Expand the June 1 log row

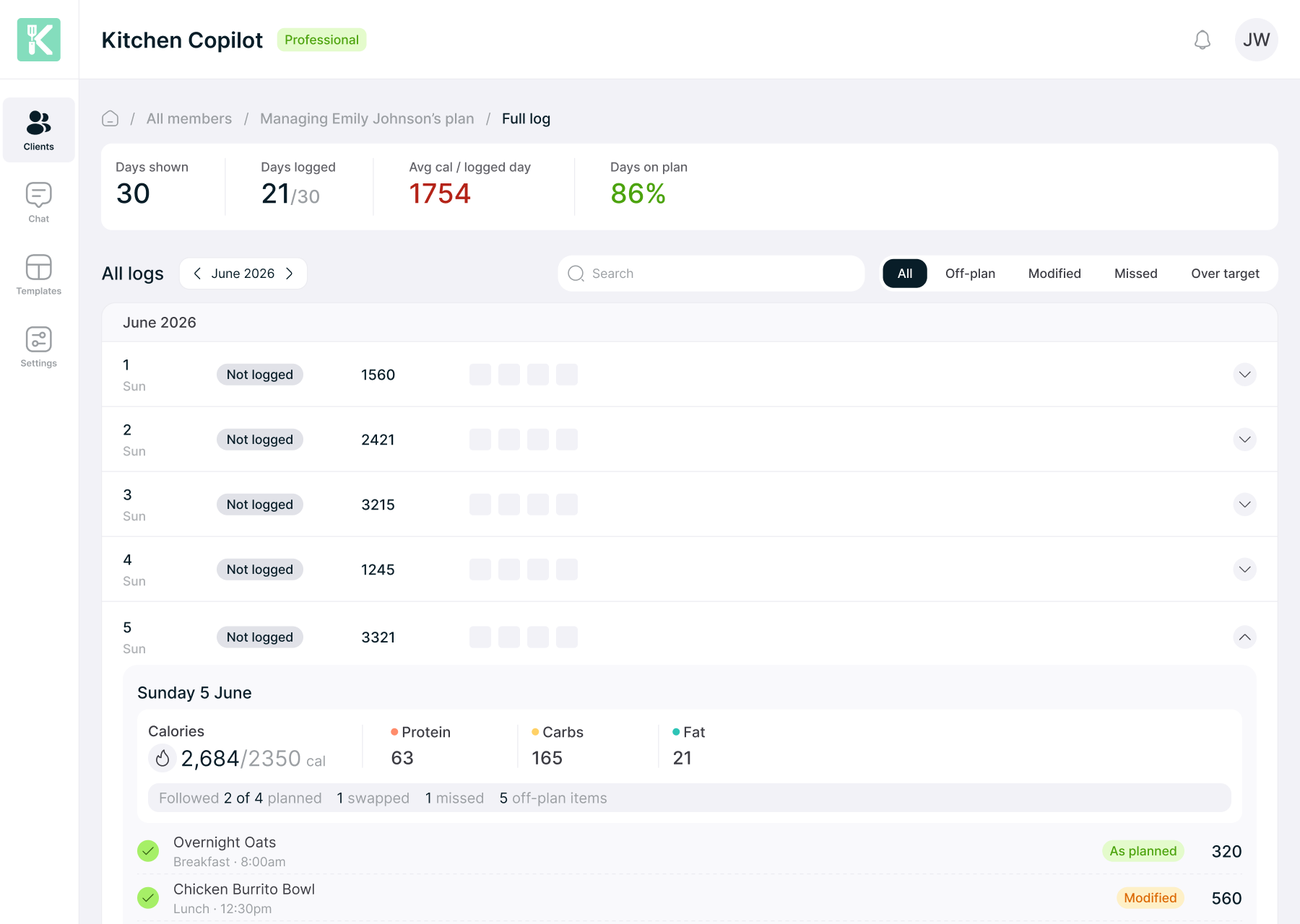(1245, 375)
